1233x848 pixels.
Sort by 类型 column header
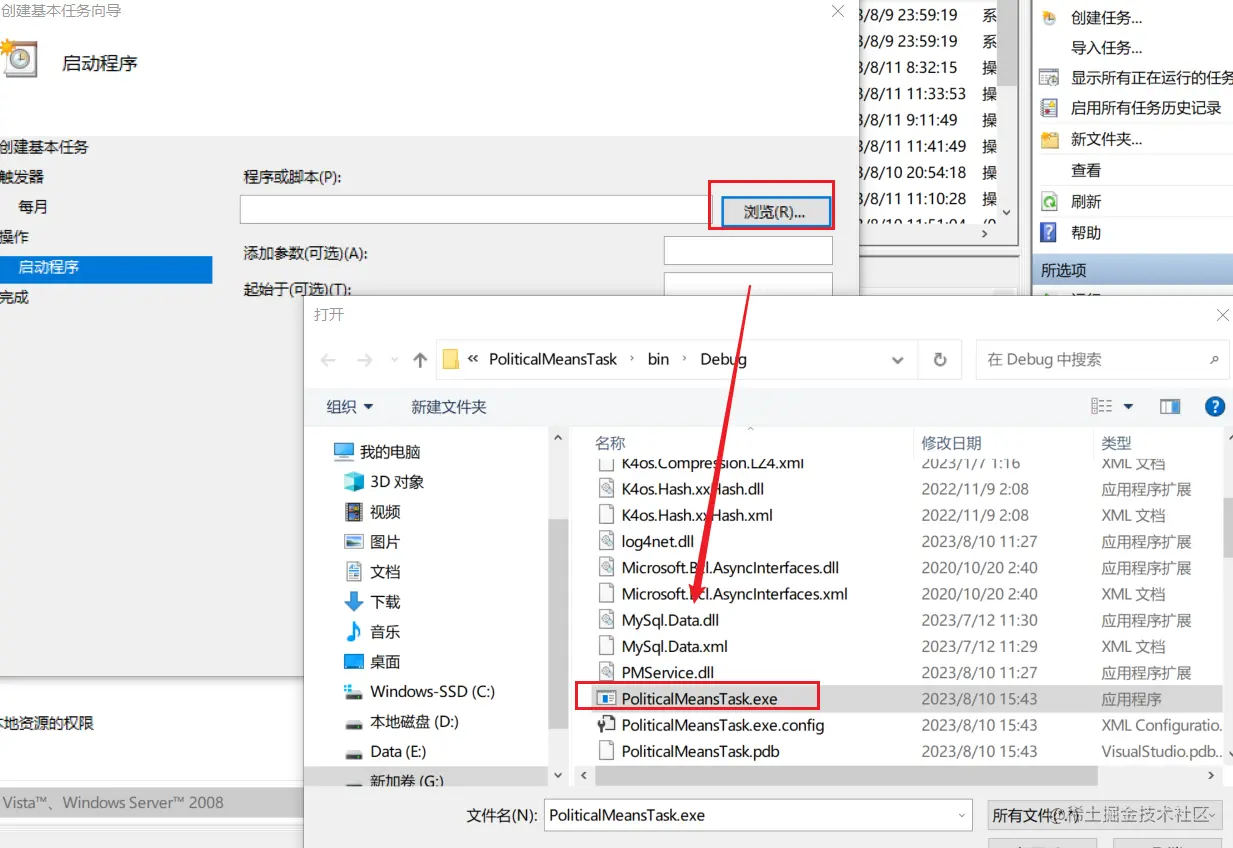[1116, 443]
